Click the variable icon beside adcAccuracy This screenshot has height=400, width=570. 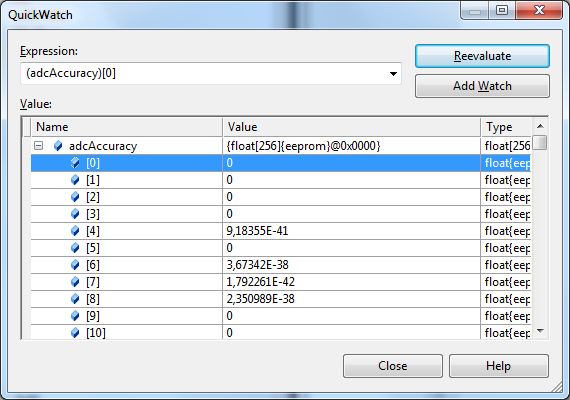coord(58,146)
